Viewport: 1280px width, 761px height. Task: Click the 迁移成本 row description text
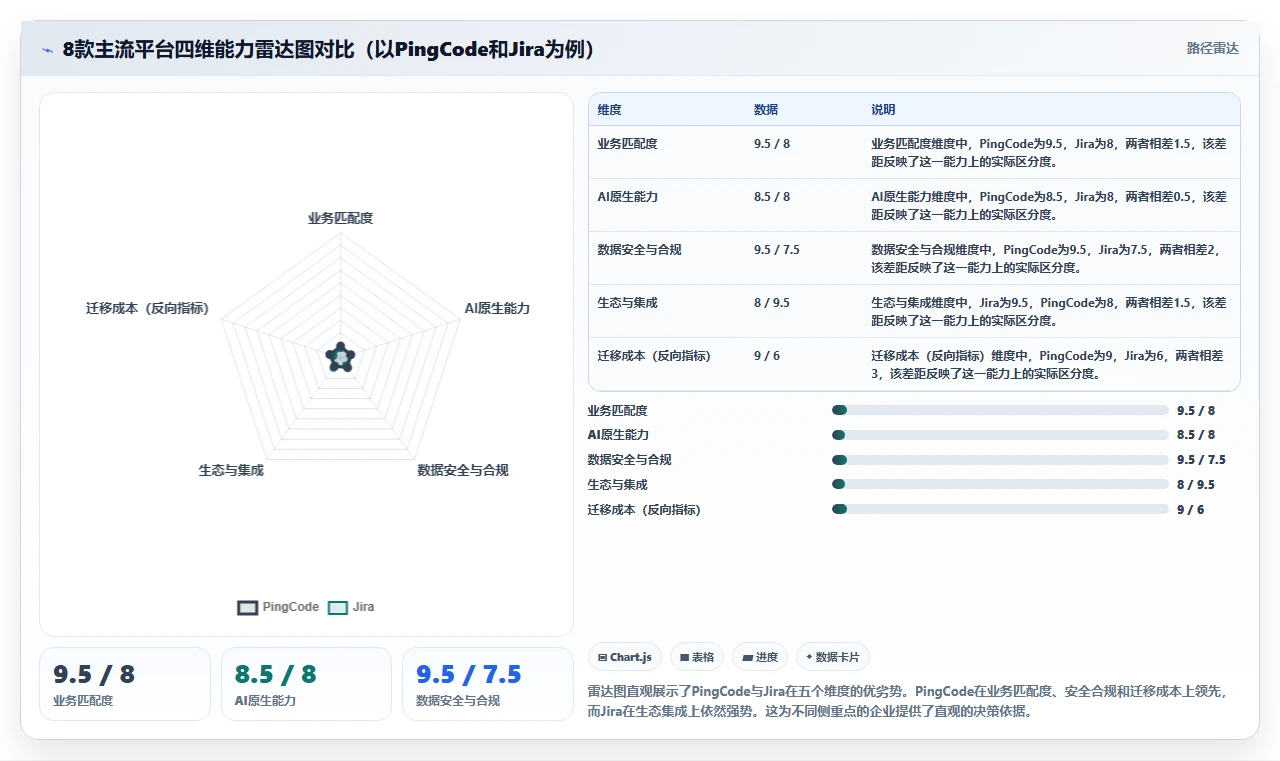click(1049, 365)
